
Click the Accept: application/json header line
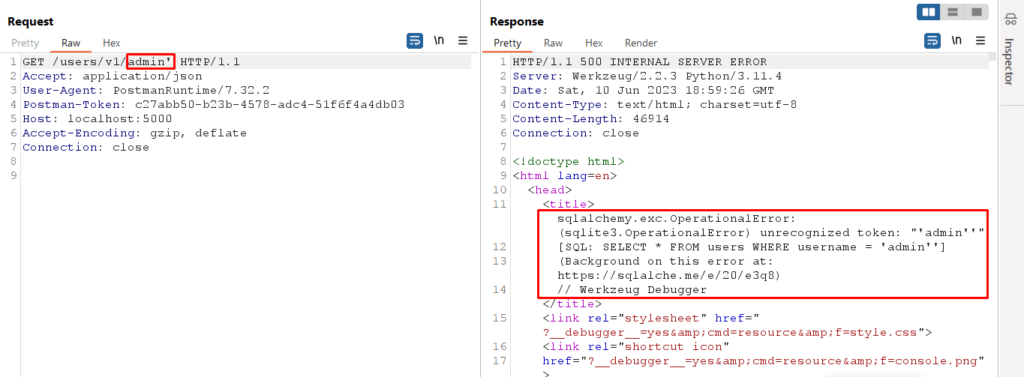tap(112, 76)
